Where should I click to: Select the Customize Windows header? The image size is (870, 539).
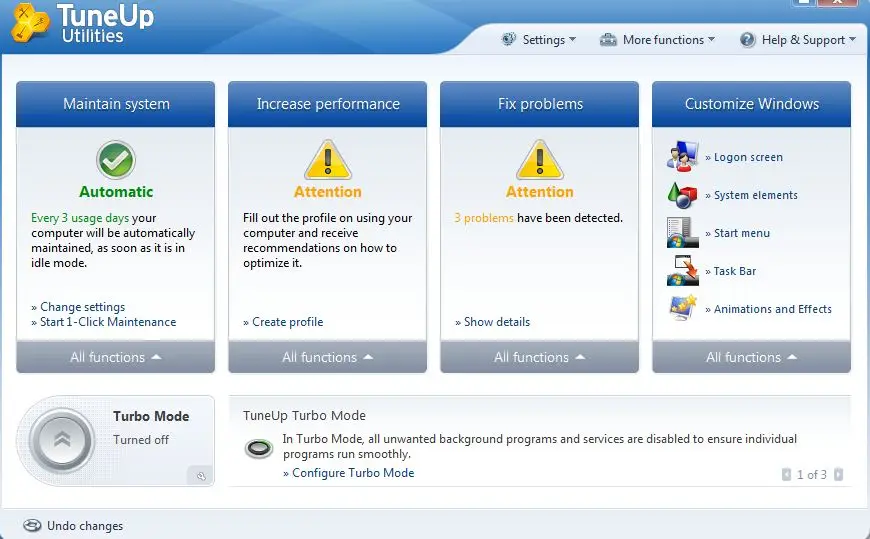coord(751,104)
